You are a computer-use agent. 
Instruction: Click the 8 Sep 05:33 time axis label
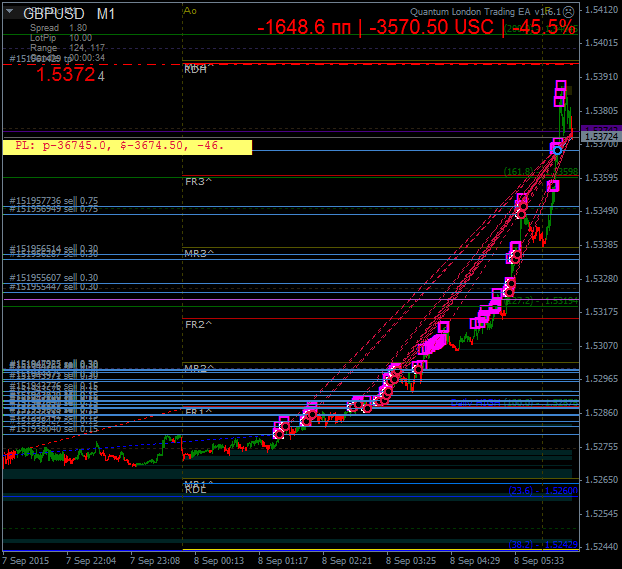[539, 561]
